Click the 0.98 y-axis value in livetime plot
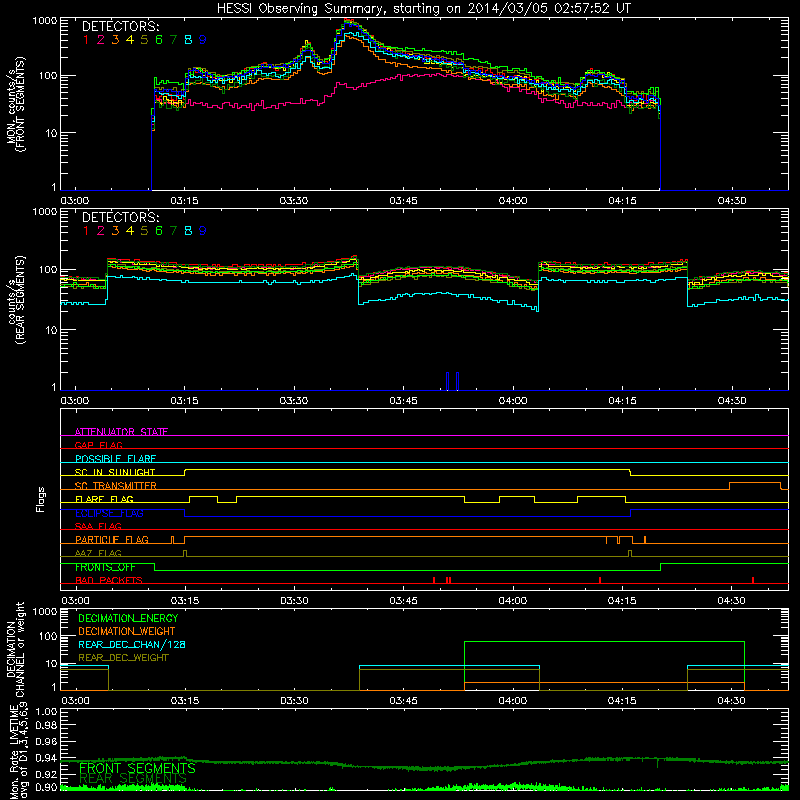Viewport: 800px width, 800px height. click(x=46, y=725)
